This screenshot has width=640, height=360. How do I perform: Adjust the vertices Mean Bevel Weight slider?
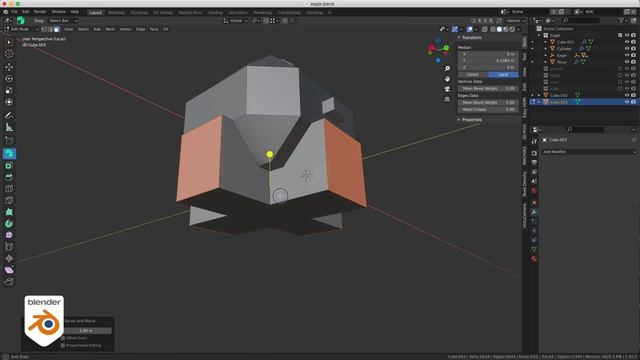(x=488, y=88)
